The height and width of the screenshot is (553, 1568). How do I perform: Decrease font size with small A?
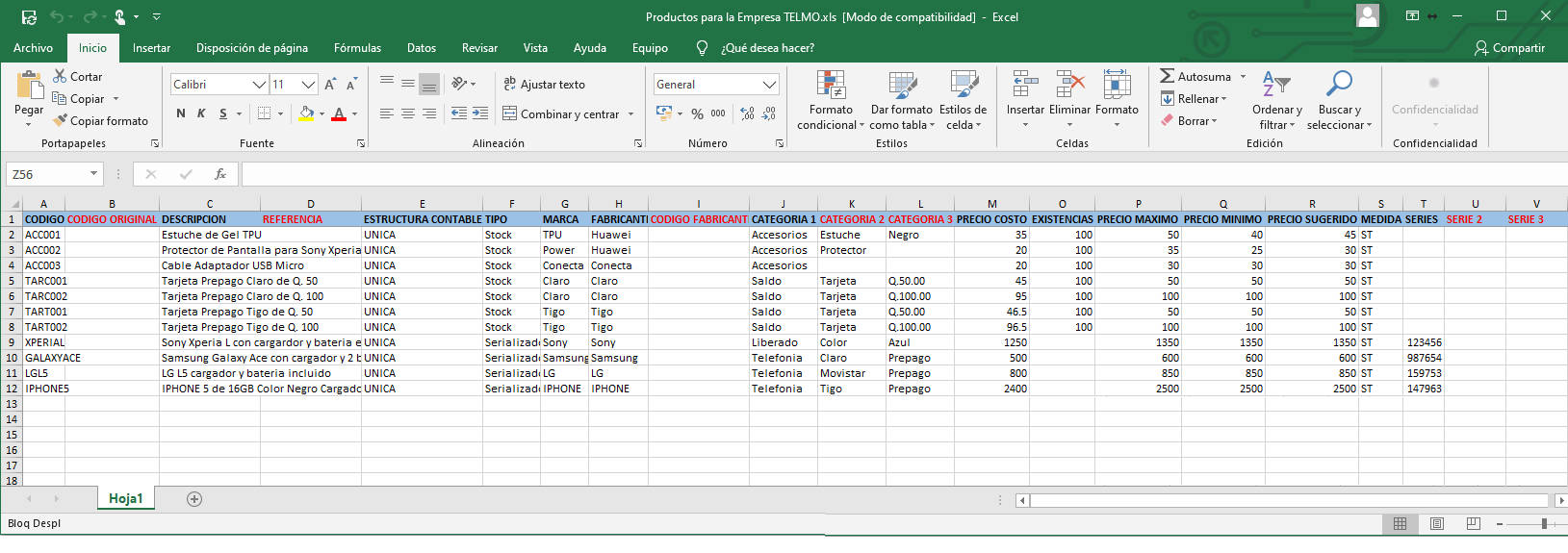[x=351, y=85]
